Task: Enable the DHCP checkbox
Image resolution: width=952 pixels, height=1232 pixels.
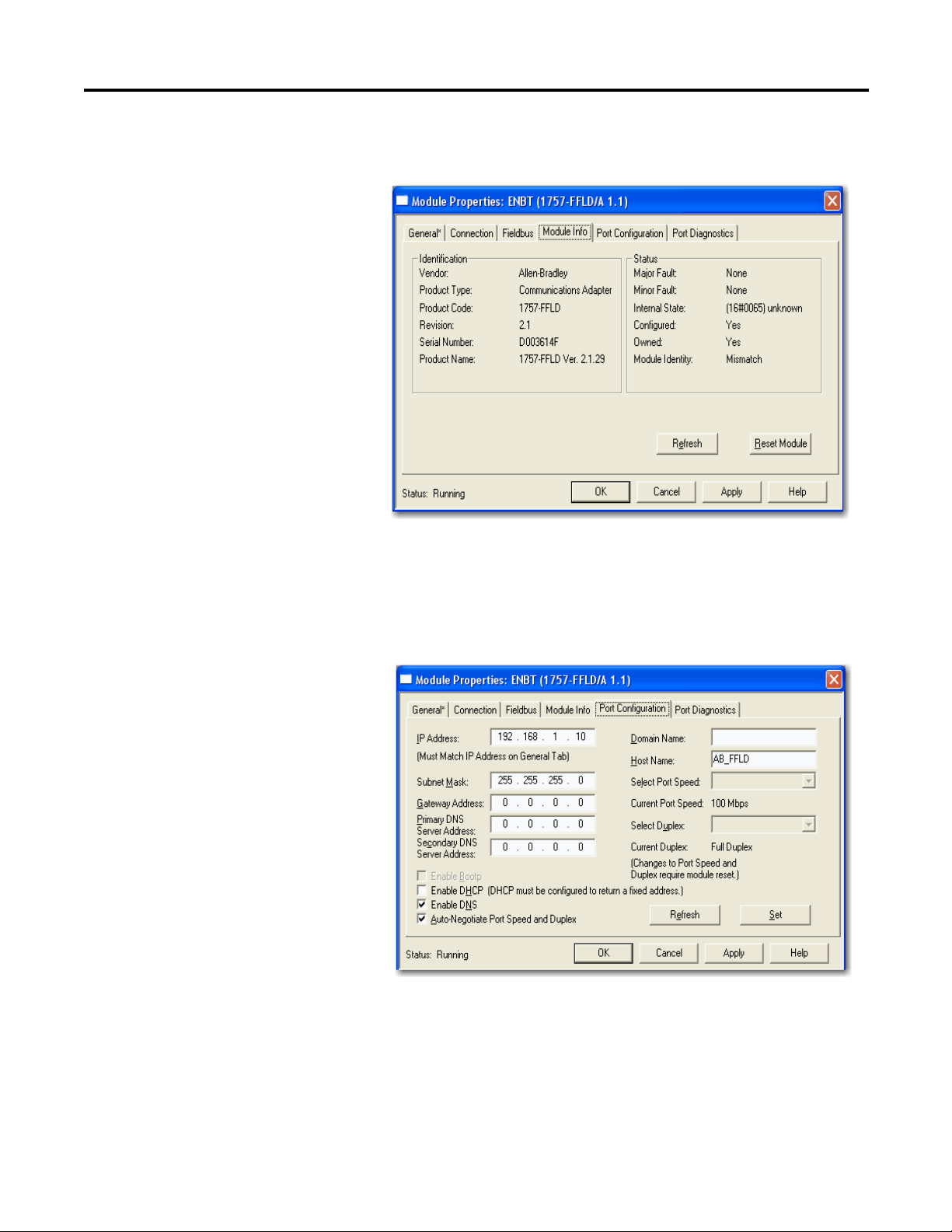Action: (x=422, y=891)
